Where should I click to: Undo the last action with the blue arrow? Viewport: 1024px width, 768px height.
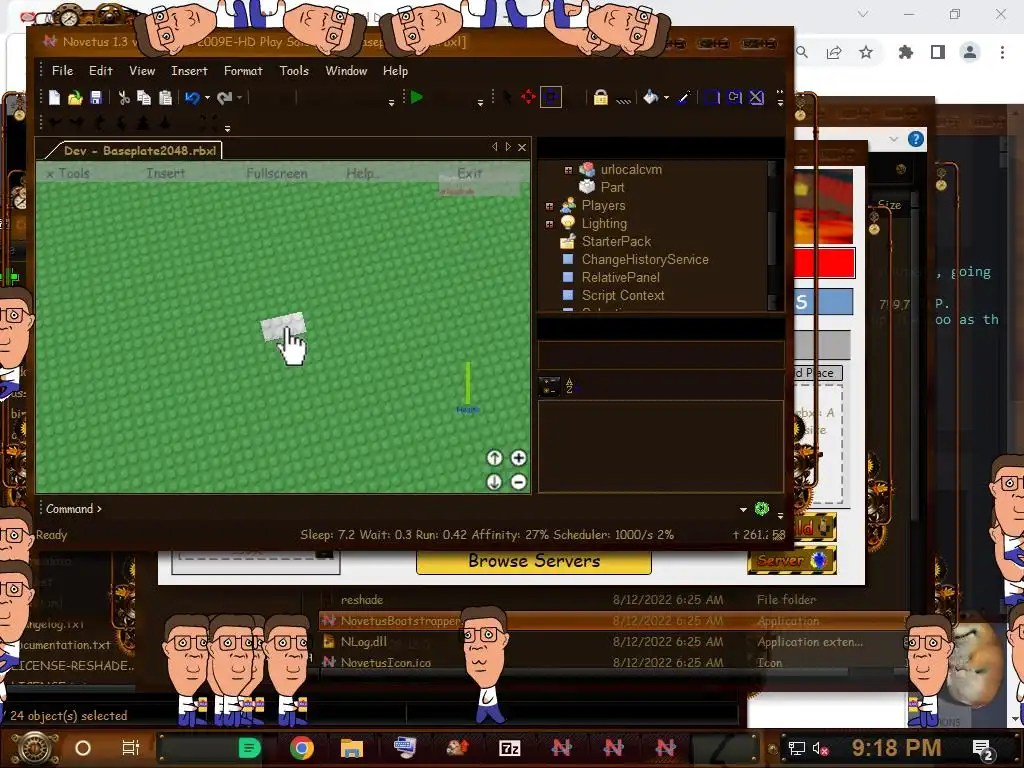192,98
